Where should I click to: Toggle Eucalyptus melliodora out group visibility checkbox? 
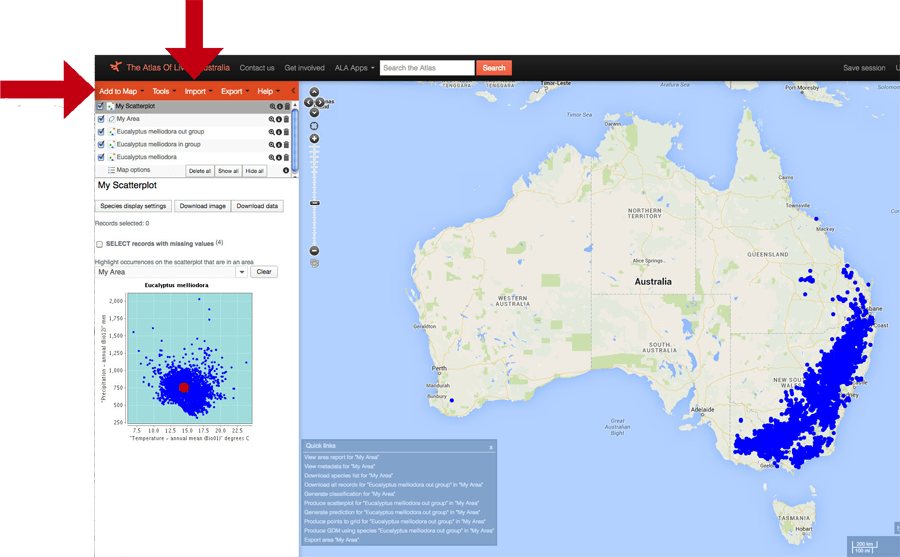coord(101,132)
